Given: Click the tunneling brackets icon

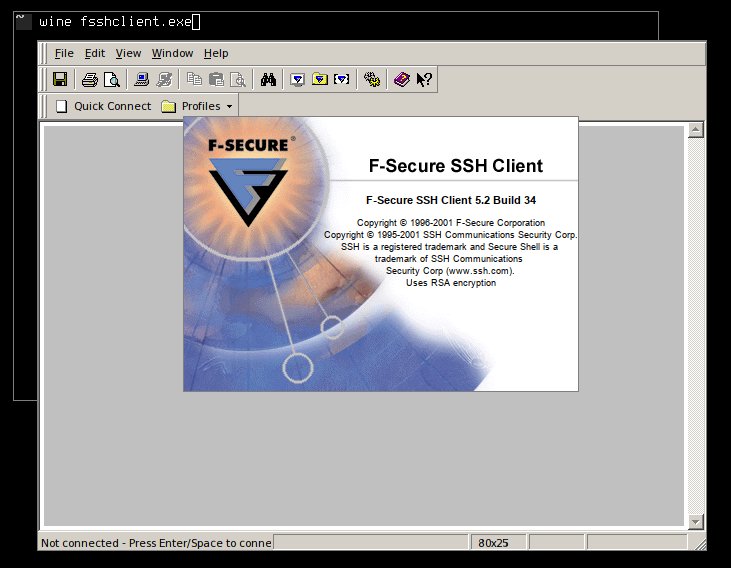Looking at the screenshot, I should pyautogui.click(x=342, y=79).
